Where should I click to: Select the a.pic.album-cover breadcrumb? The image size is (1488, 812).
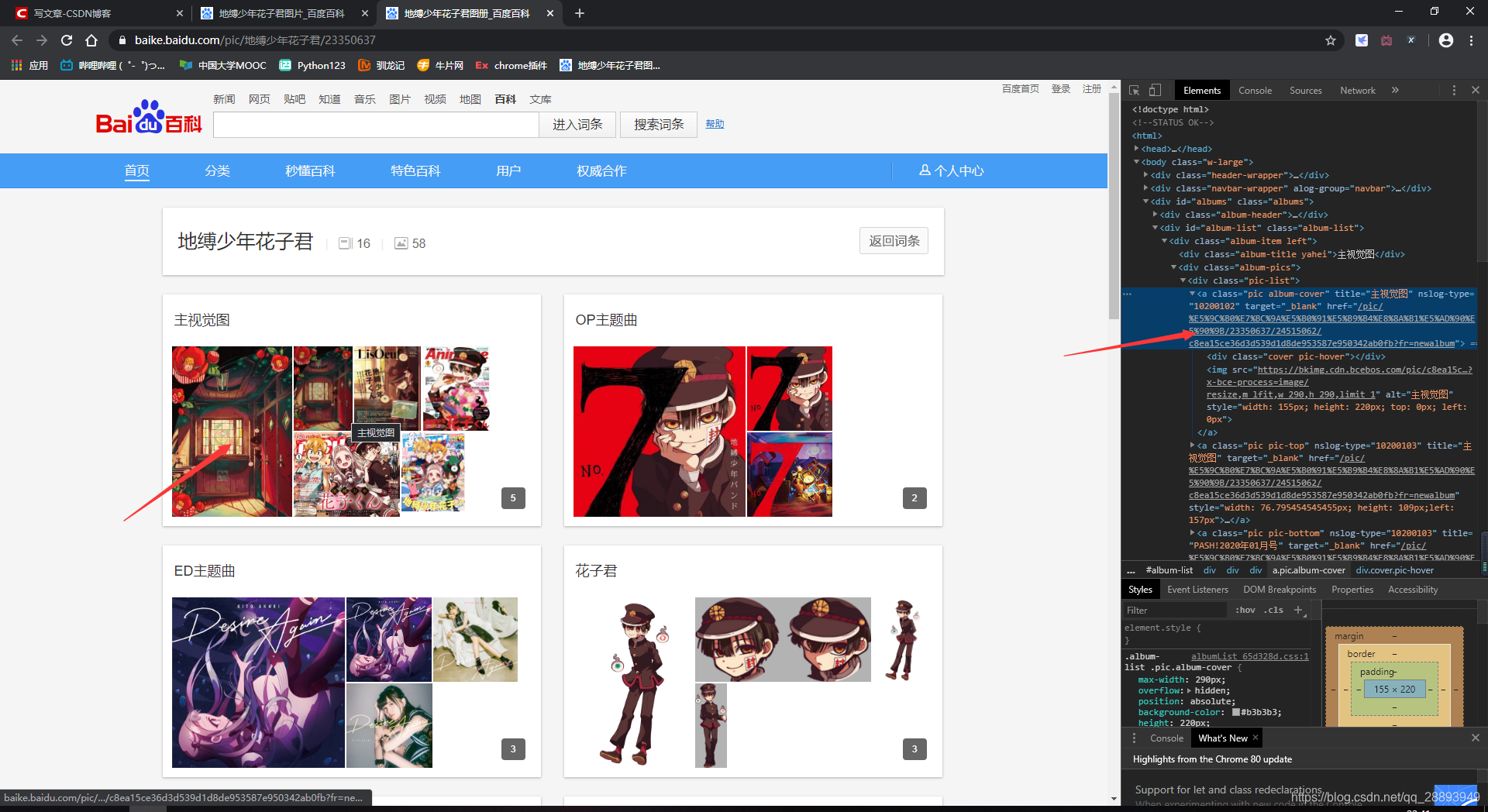tap(1308, 570)
